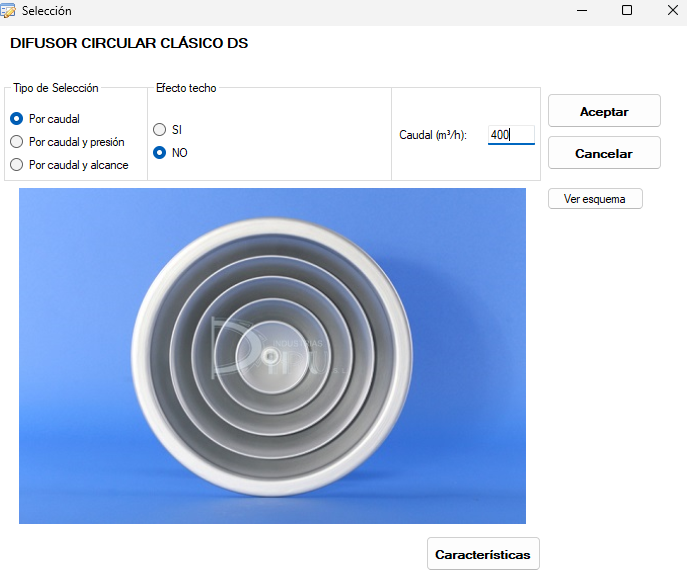Viewport: 687px width, 570px height.
Task: Click the 'Caudal (m³/h):' label
Action: [433, 135]
